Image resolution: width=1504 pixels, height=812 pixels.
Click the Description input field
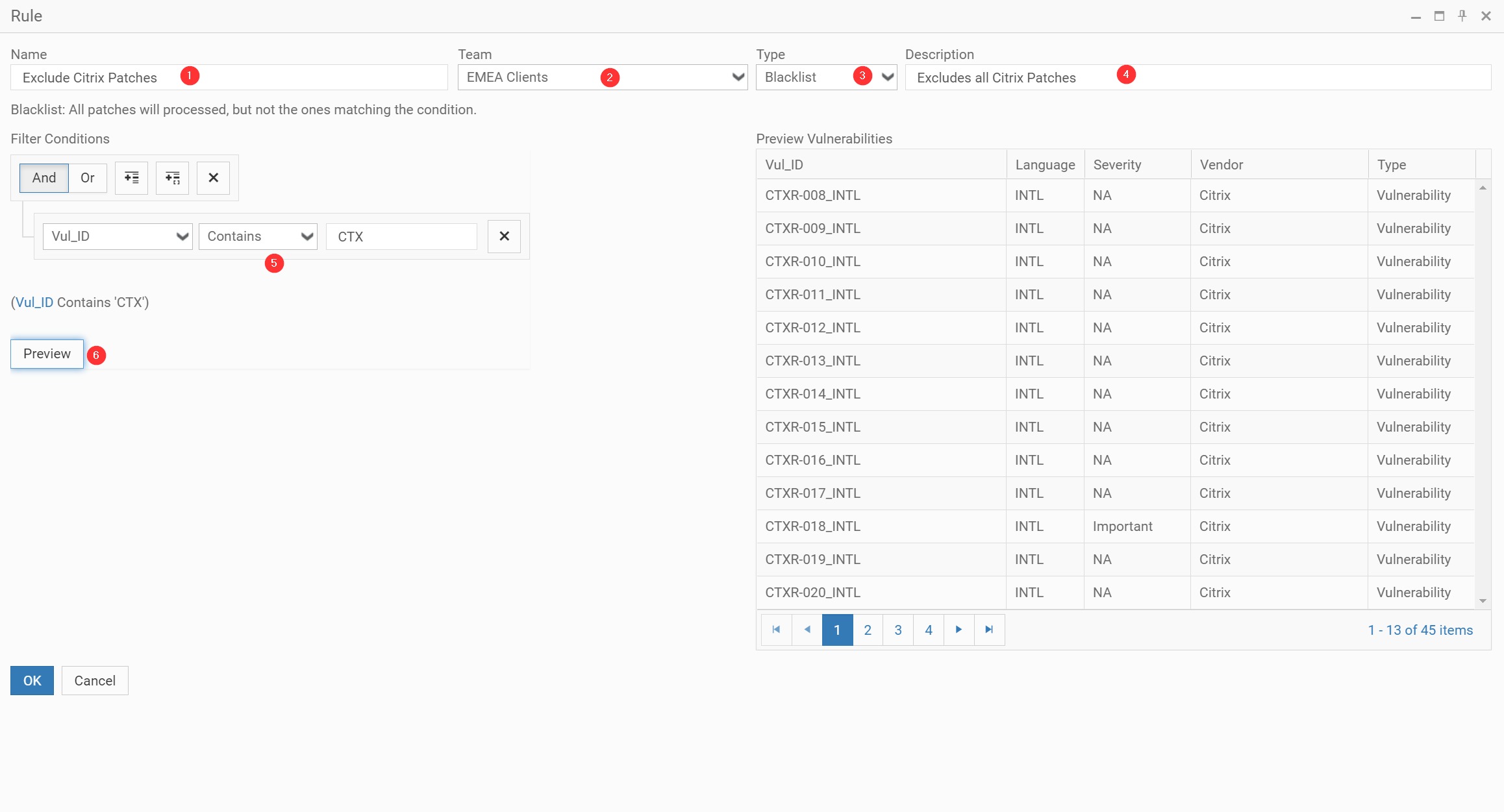coord(1198,77)
